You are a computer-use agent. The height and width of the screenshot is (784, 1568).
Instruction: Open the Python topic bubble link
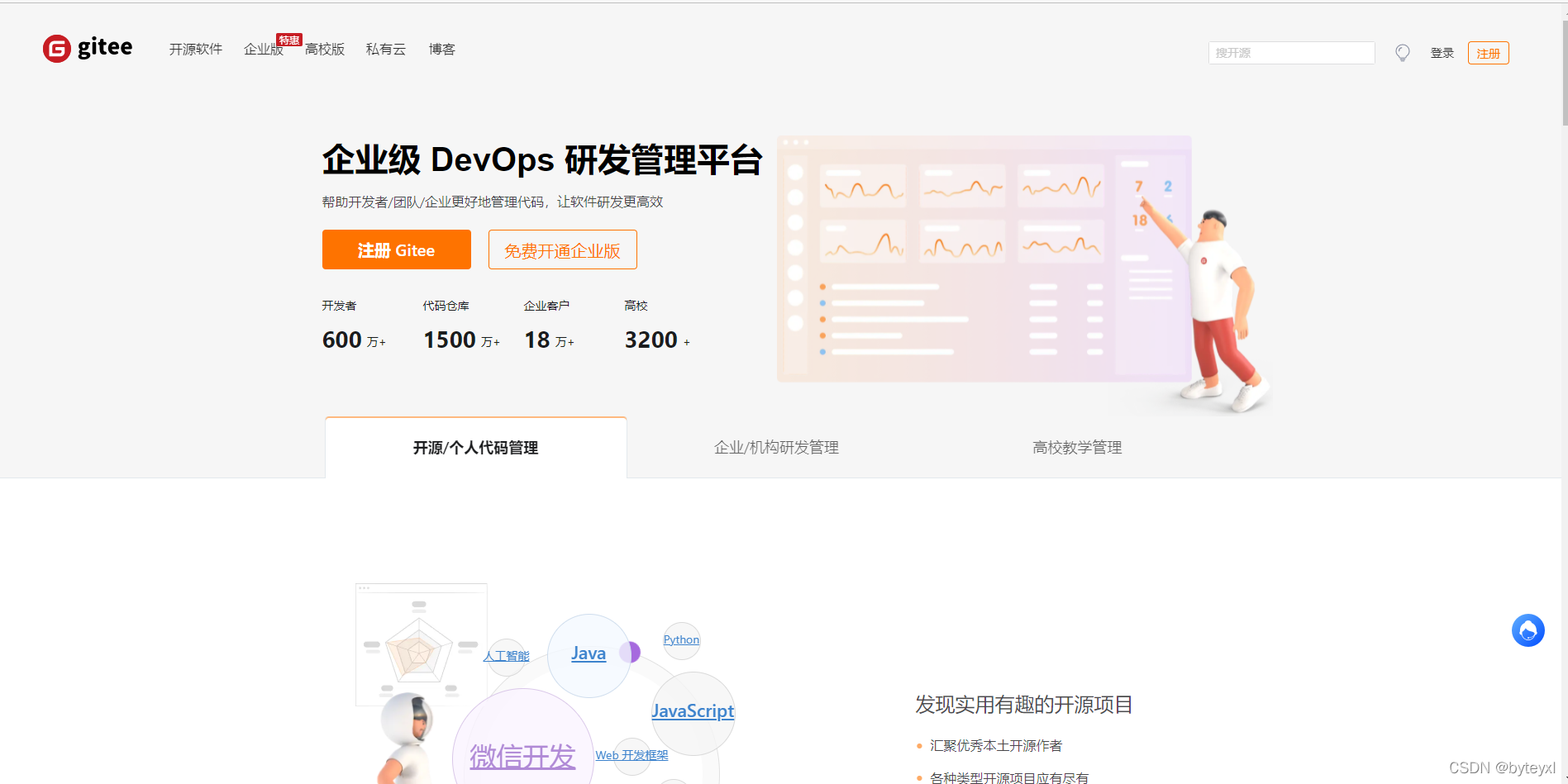tap(681, 639)
